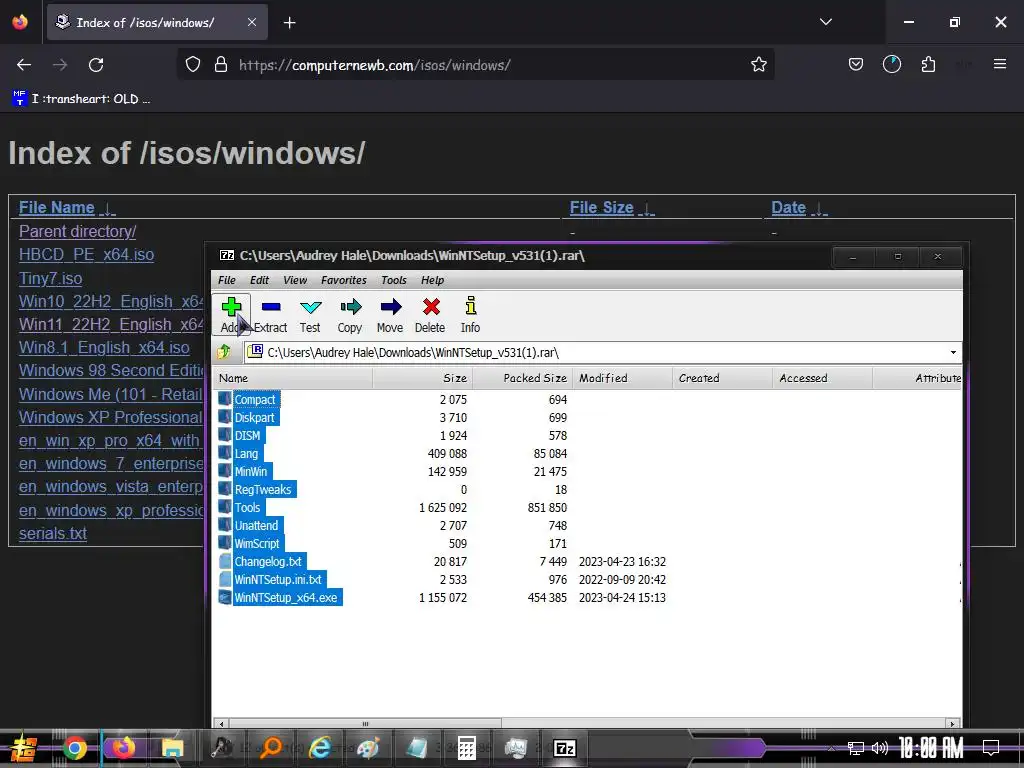Click the Move toolbar icon
The image size is (1024, 768).
[390, 314]
